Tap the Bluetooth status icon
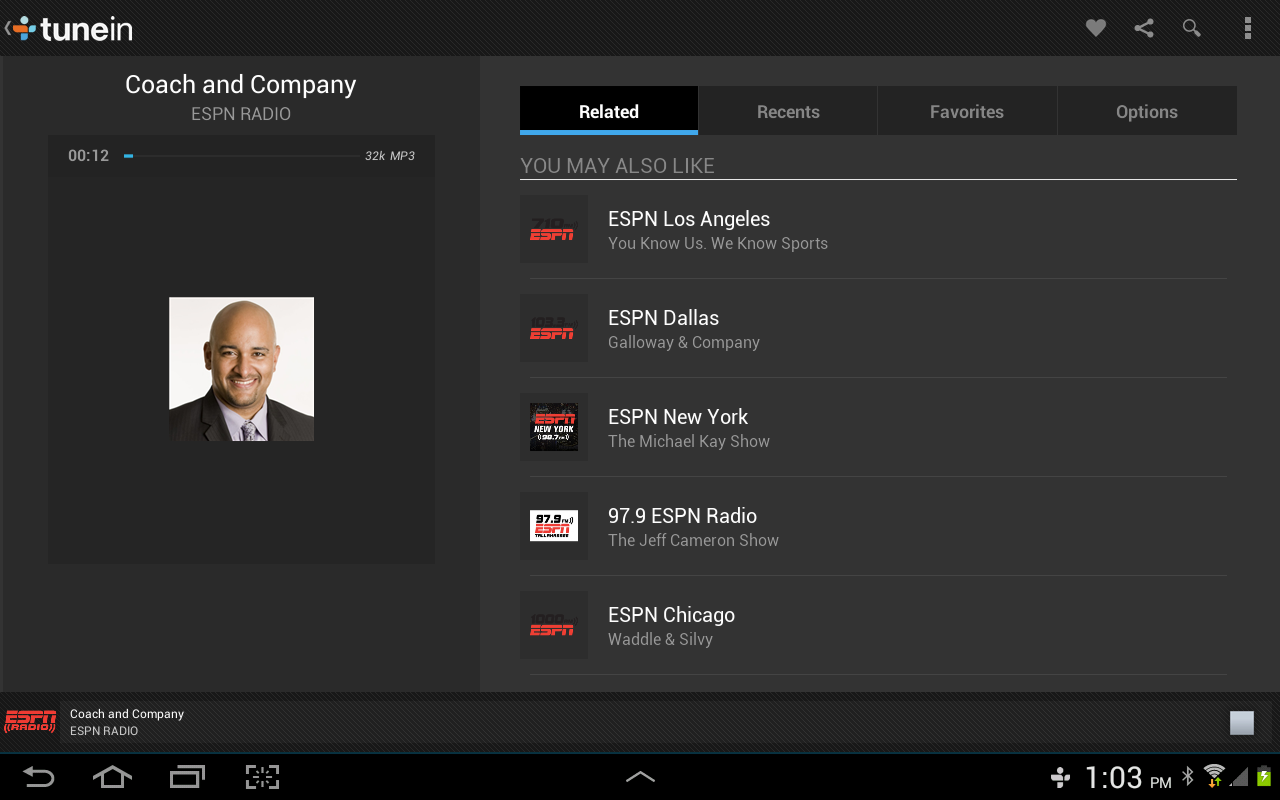Image resolution: width=1280 pixels, height=800 pixels. coord(1188,776)
